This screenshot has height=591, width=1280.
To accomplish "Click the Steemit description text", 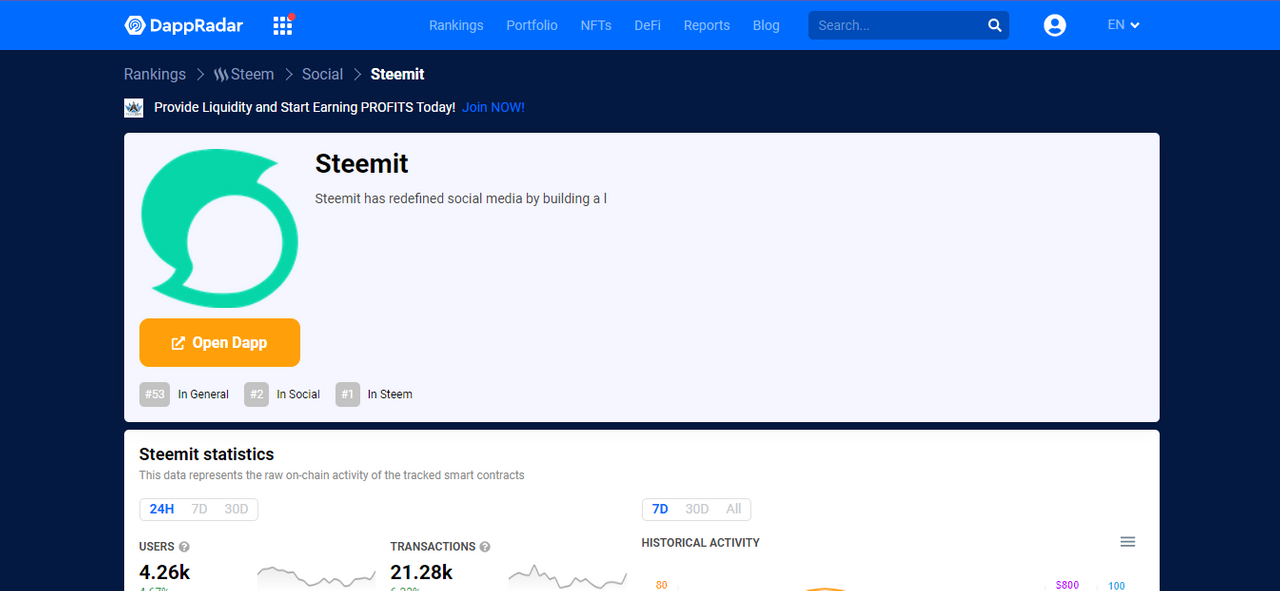I will [461, 198].
